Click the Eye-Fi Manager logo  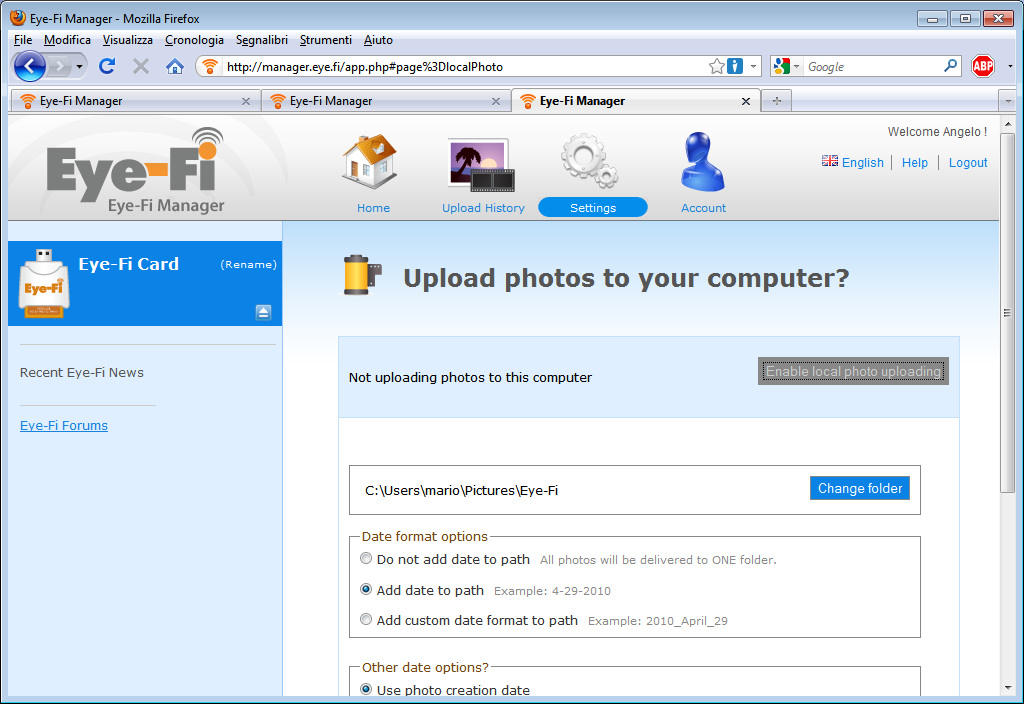136,171
